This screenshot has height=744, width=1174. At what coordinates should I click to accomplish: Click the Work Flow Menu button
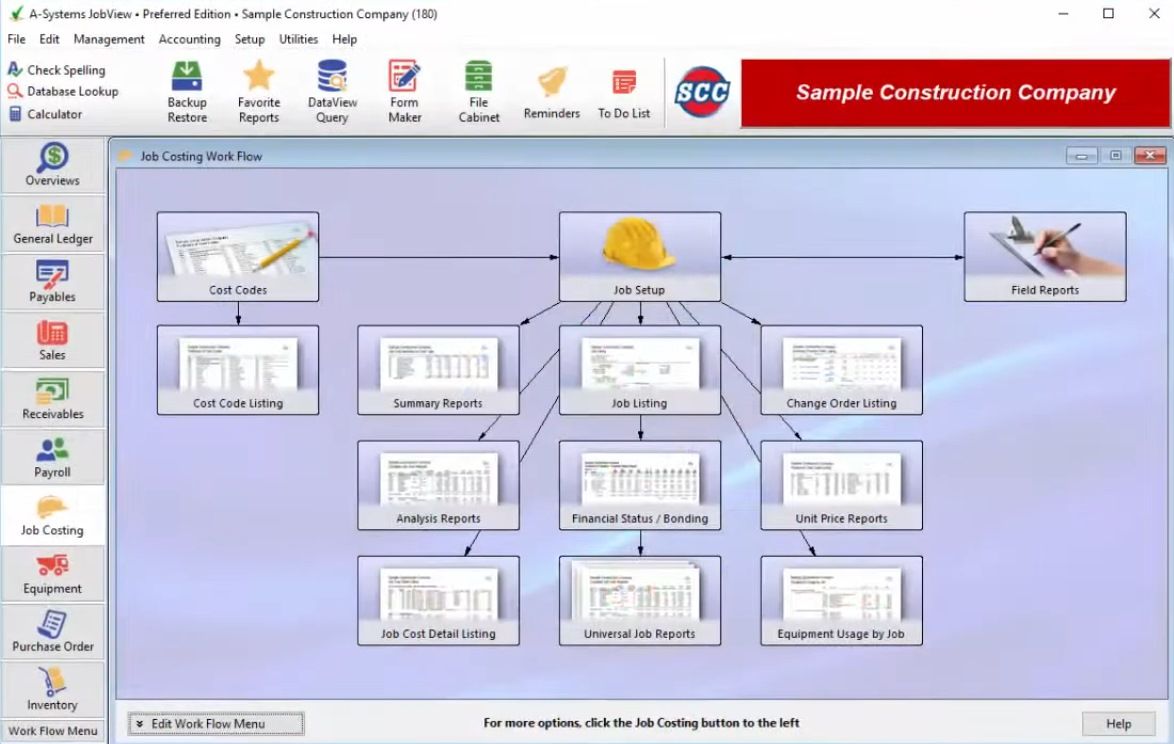pyautogui.click(x=52, y=731)
